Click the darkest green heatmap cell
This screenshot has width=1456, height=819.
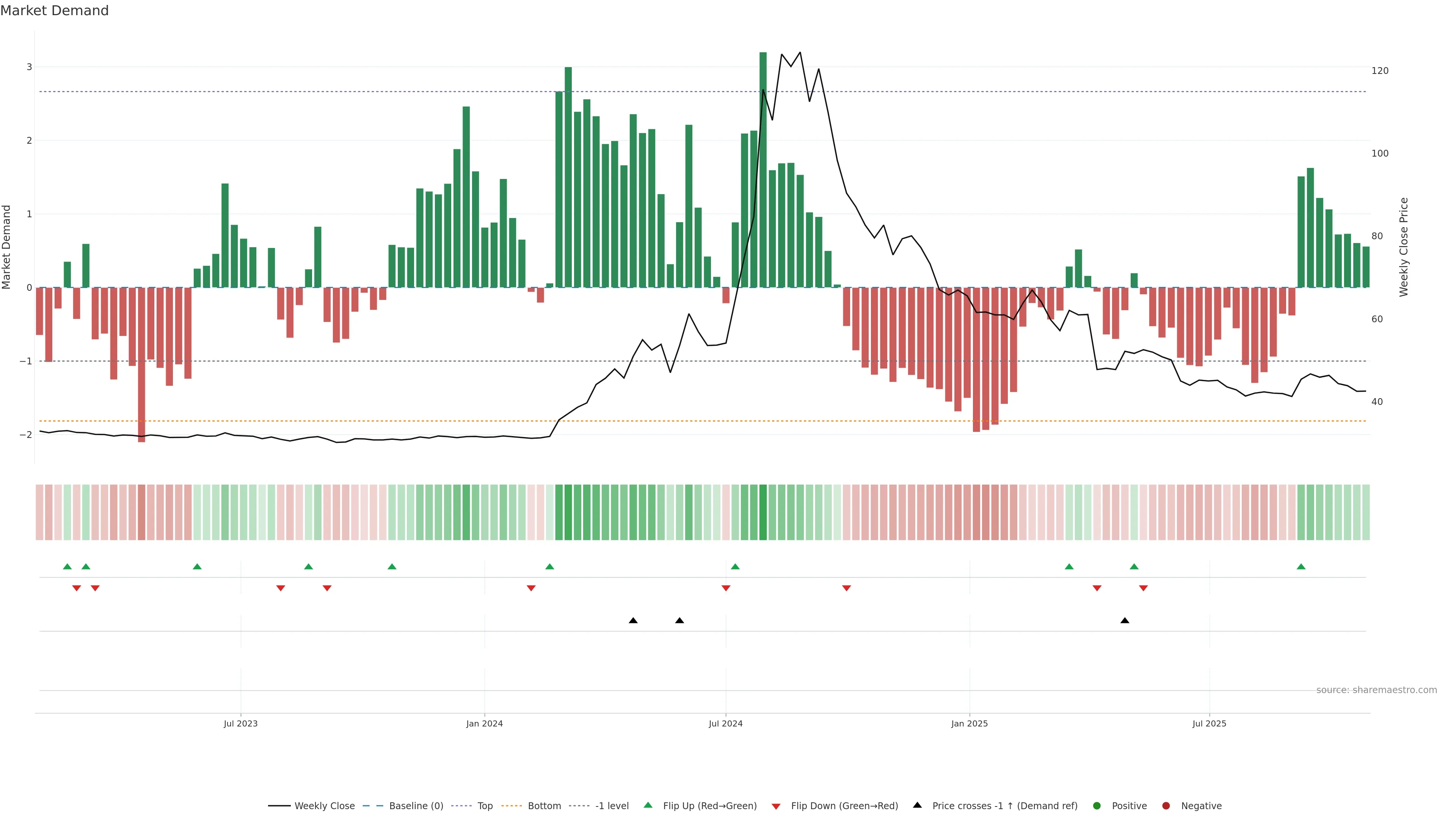point(763,512)
